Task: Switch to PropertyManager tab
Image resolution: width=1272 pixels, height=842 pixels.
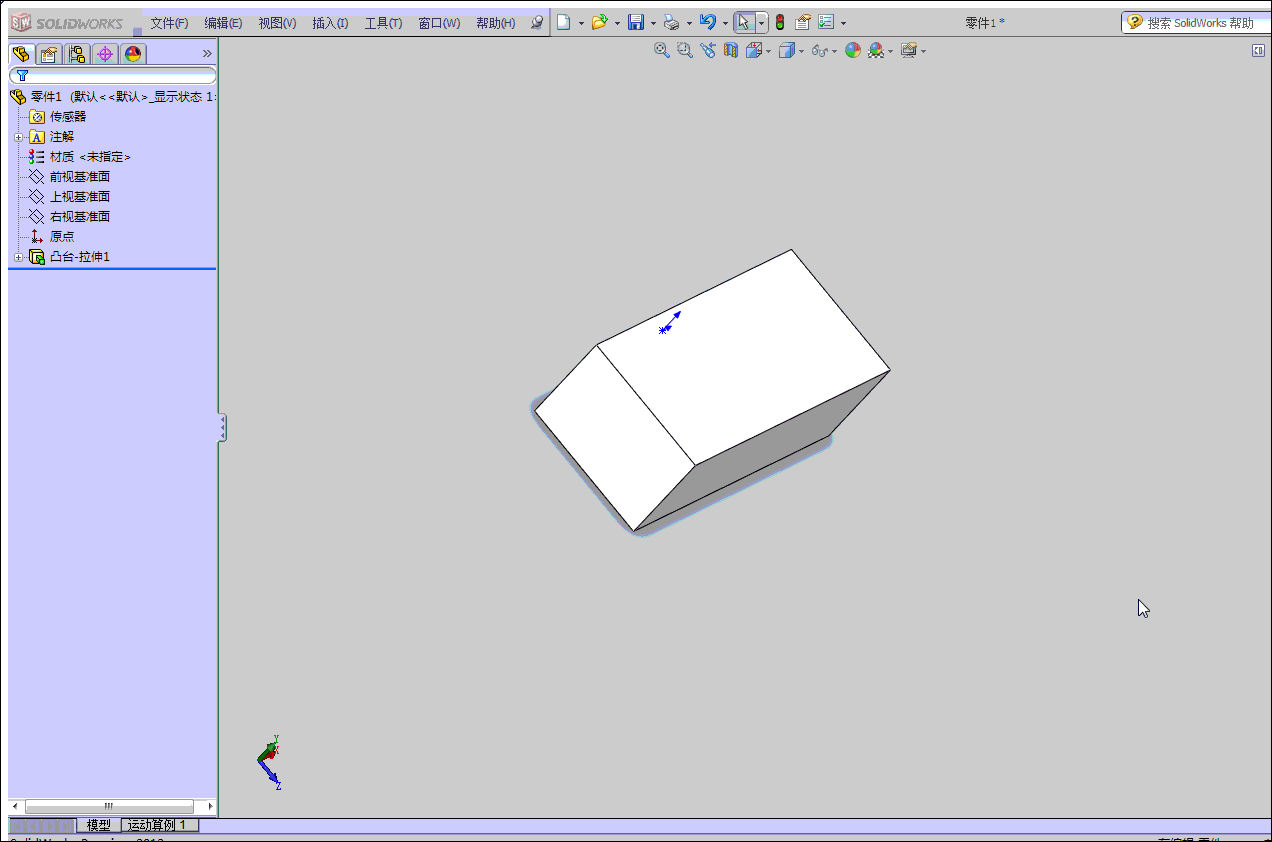Action: click(48, 54)
